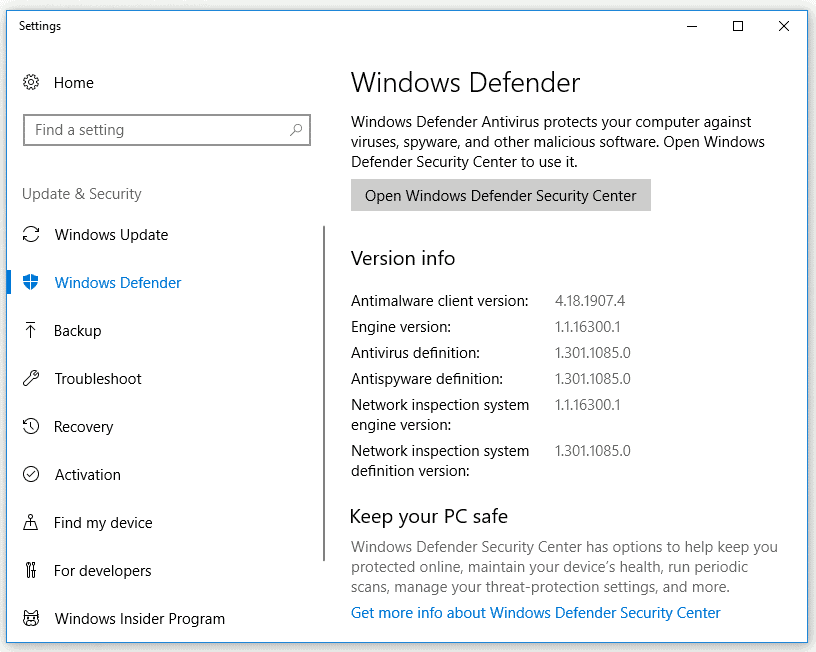
Task: Click the For developers tools icon
Action: [x=31, y=570]
